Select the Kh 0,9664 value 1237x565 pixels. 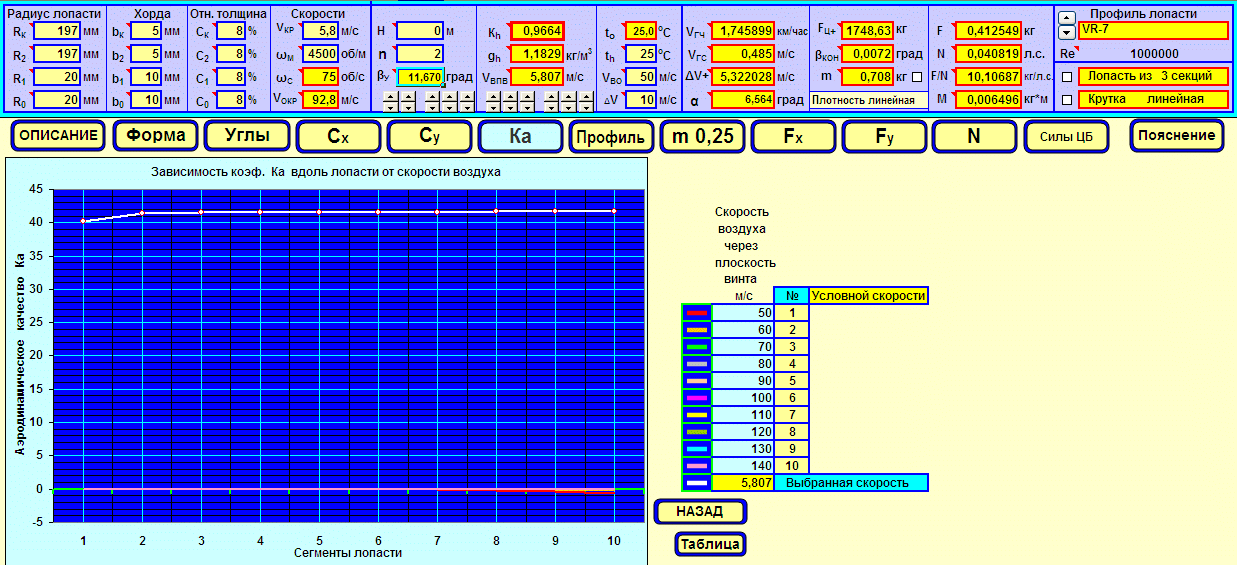[537, 31]
